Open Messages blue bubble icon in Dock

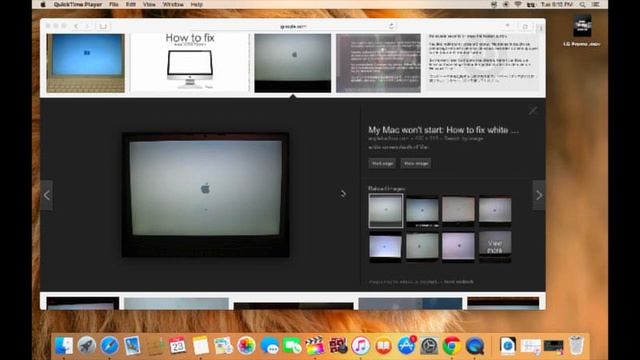[269, 346]
